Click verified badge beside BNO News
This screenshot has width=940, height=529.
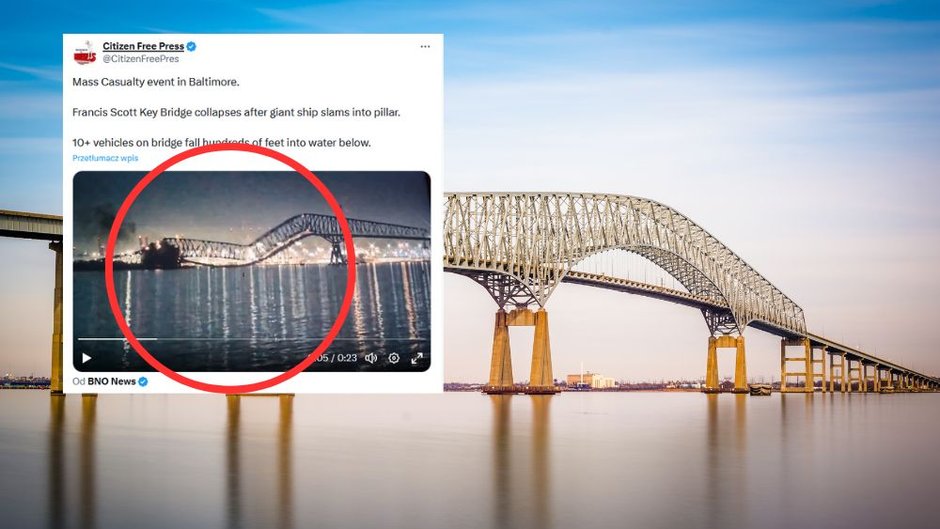[x=143, y=381]
